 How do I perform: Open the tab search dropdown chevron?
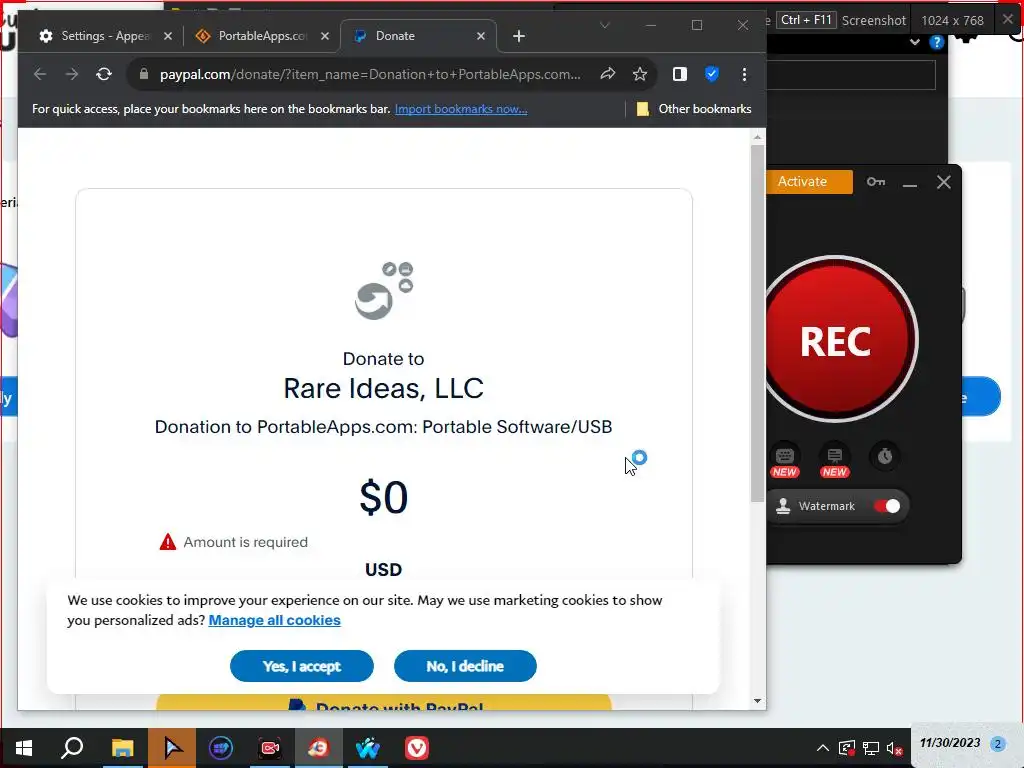[x=605, y=25]
